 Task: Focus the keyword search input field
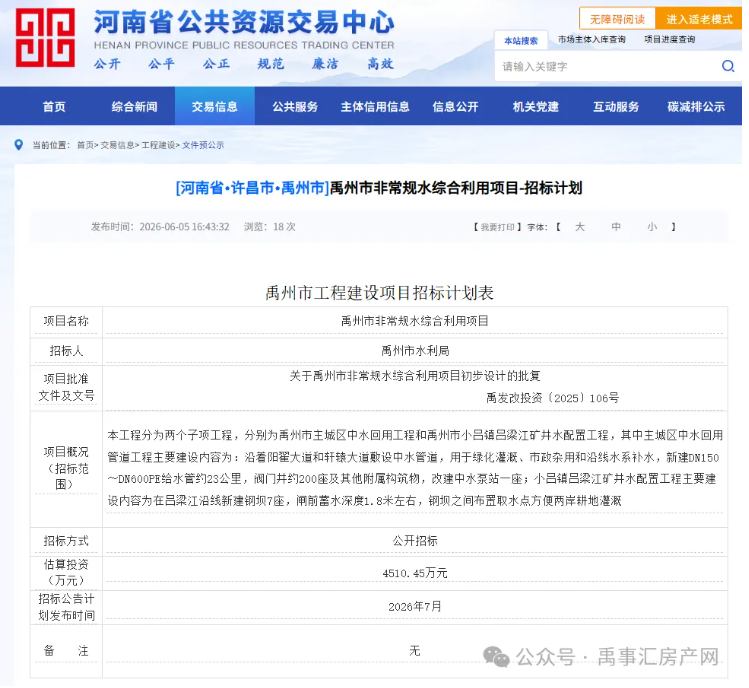(607, 66)
